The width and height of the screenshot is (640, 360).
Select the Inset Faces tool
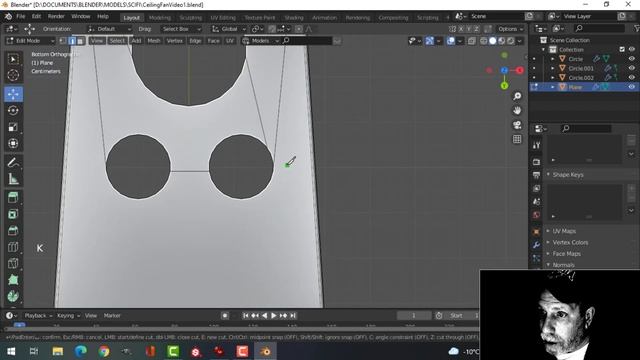(x=13, y=214)
